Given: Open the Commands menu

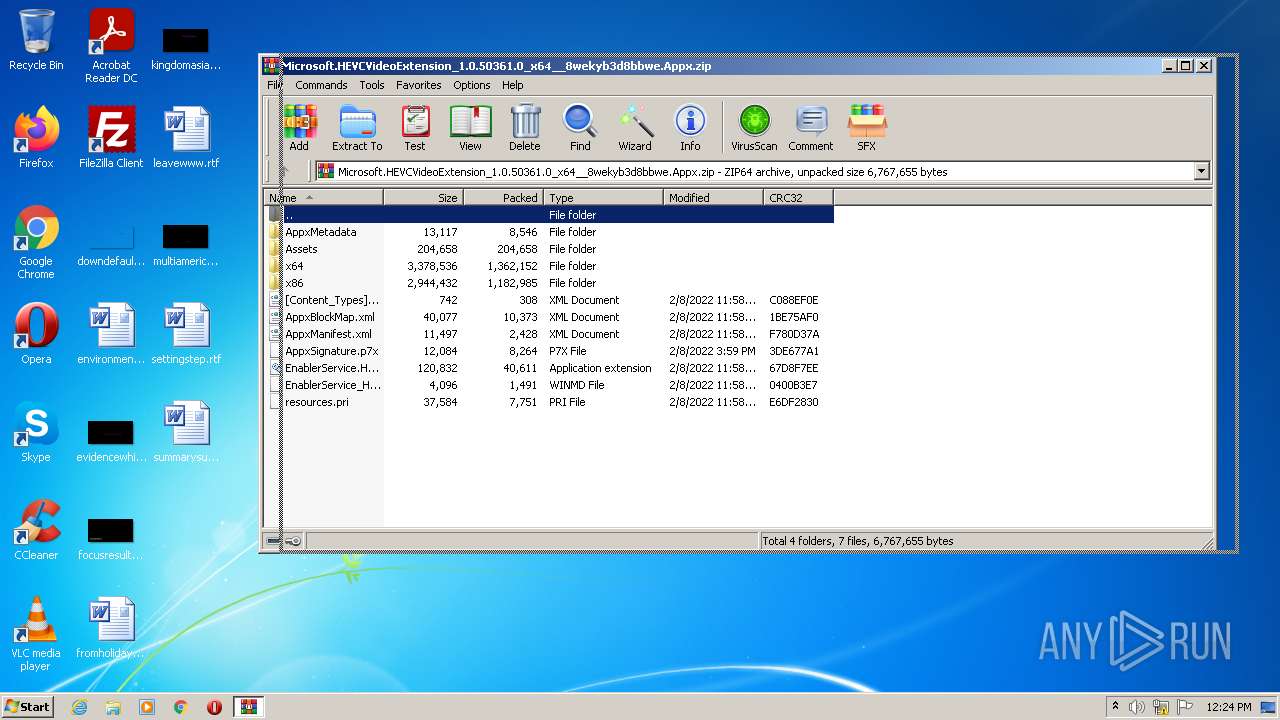Looking at the screenshot, I should click(321, 85).
